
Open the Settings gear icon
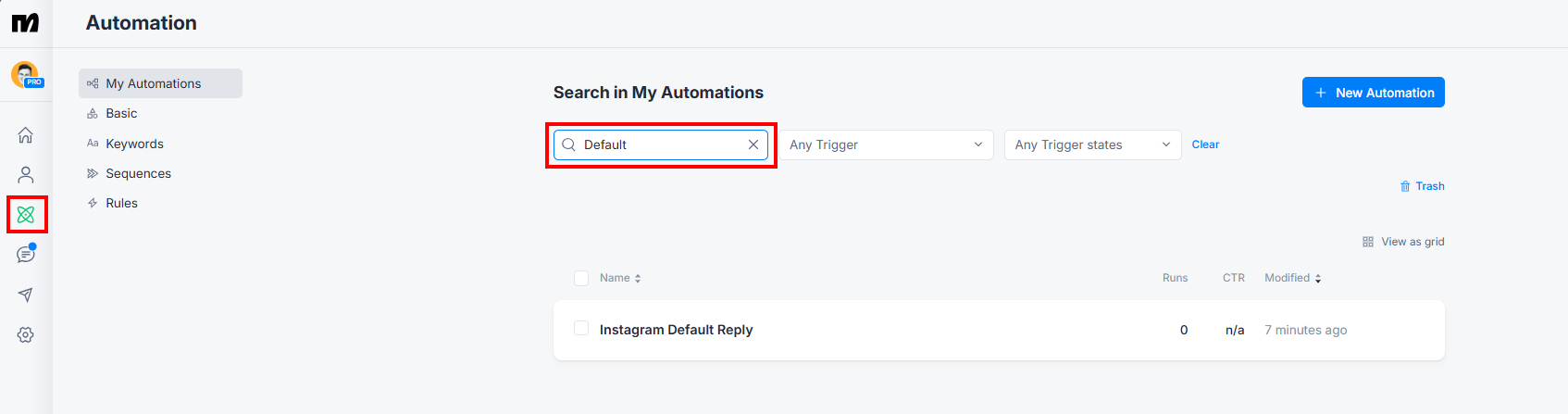26,335
